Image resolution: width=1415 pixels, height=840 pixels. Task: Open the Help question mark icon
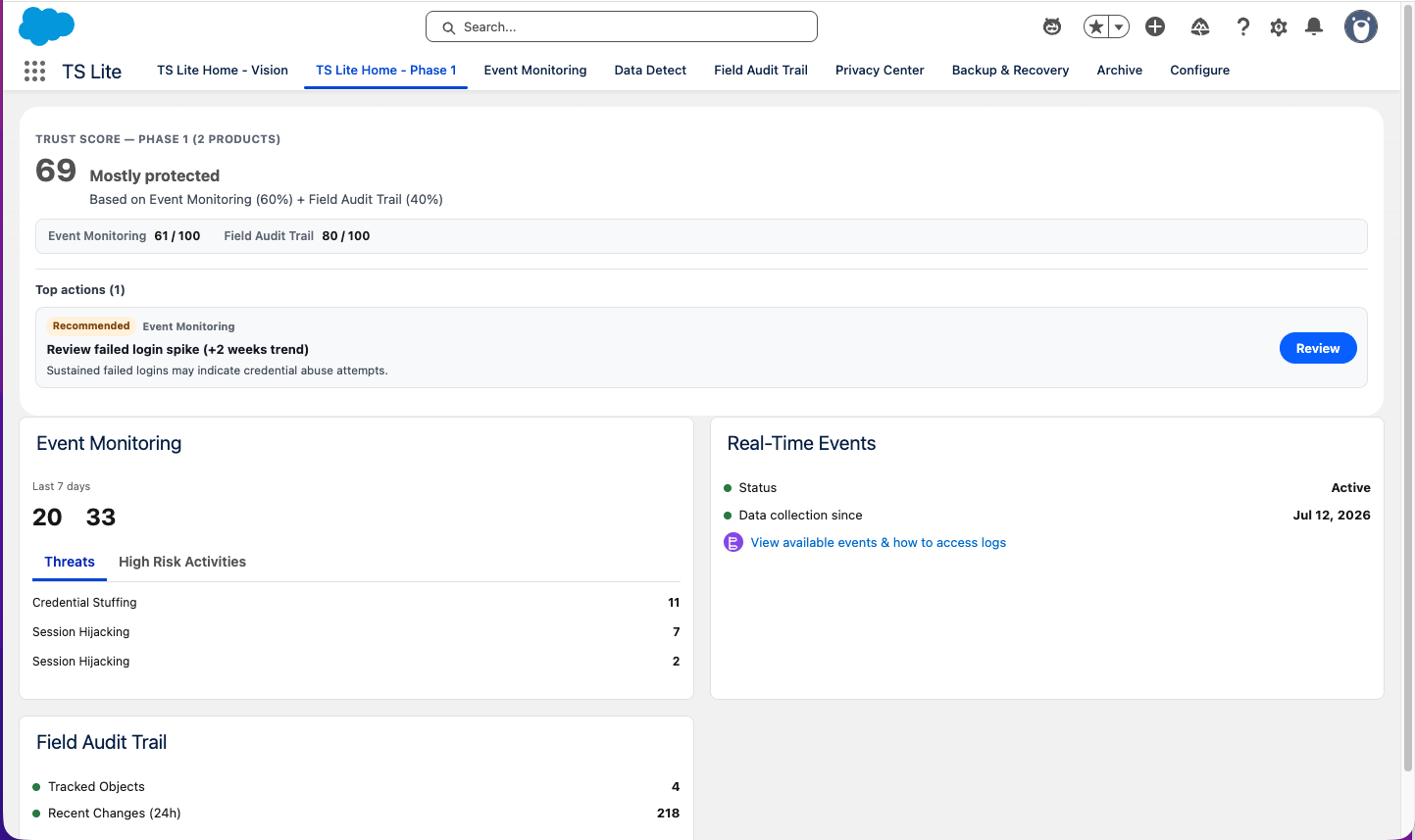click(1242, 27)
